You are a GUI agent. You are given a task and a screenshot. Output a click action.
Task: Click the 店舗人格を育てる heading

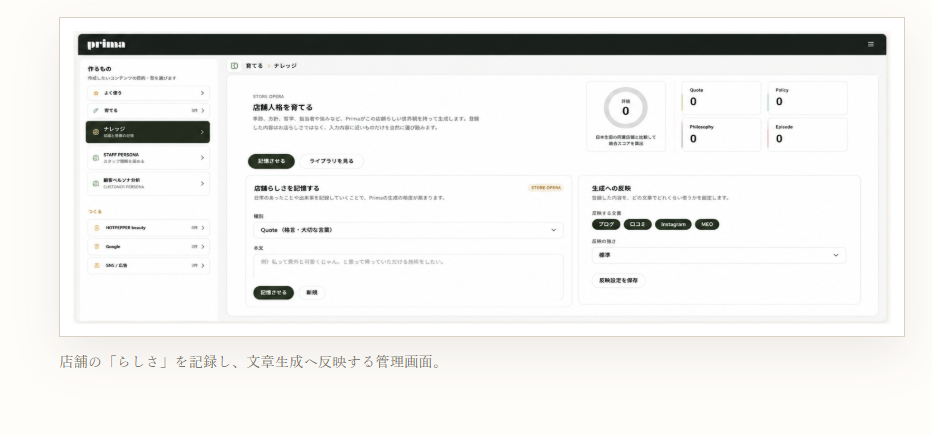pyautogui.click(x=283, y=108)
